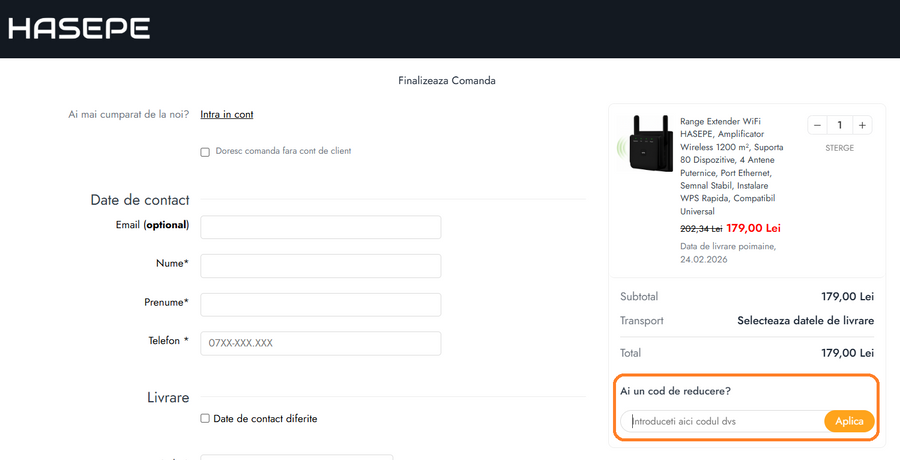900x460 pixels.
Task: Remove the product using STERGE
Action: coord(839,148)
